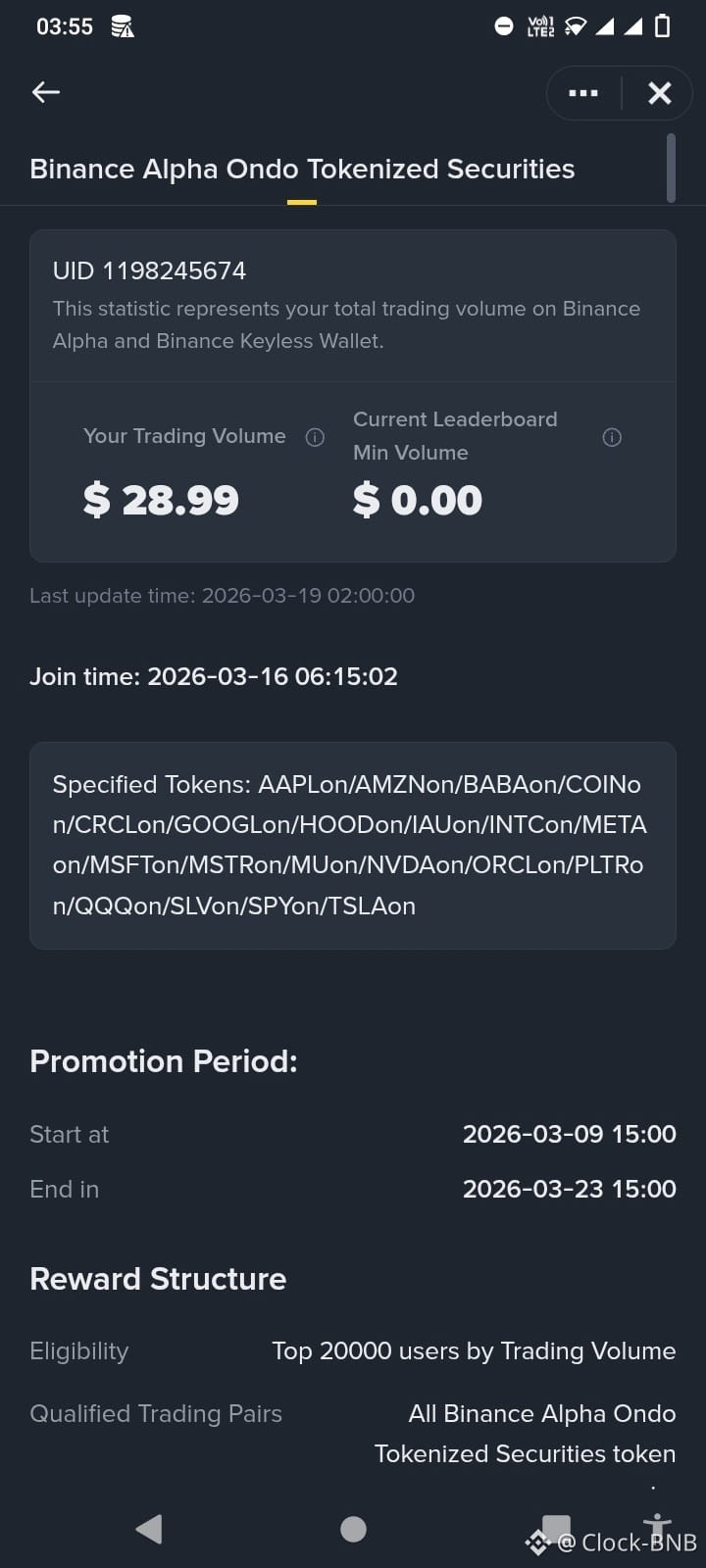Tap info icon beside Your Trading Volume

point(315,437)
